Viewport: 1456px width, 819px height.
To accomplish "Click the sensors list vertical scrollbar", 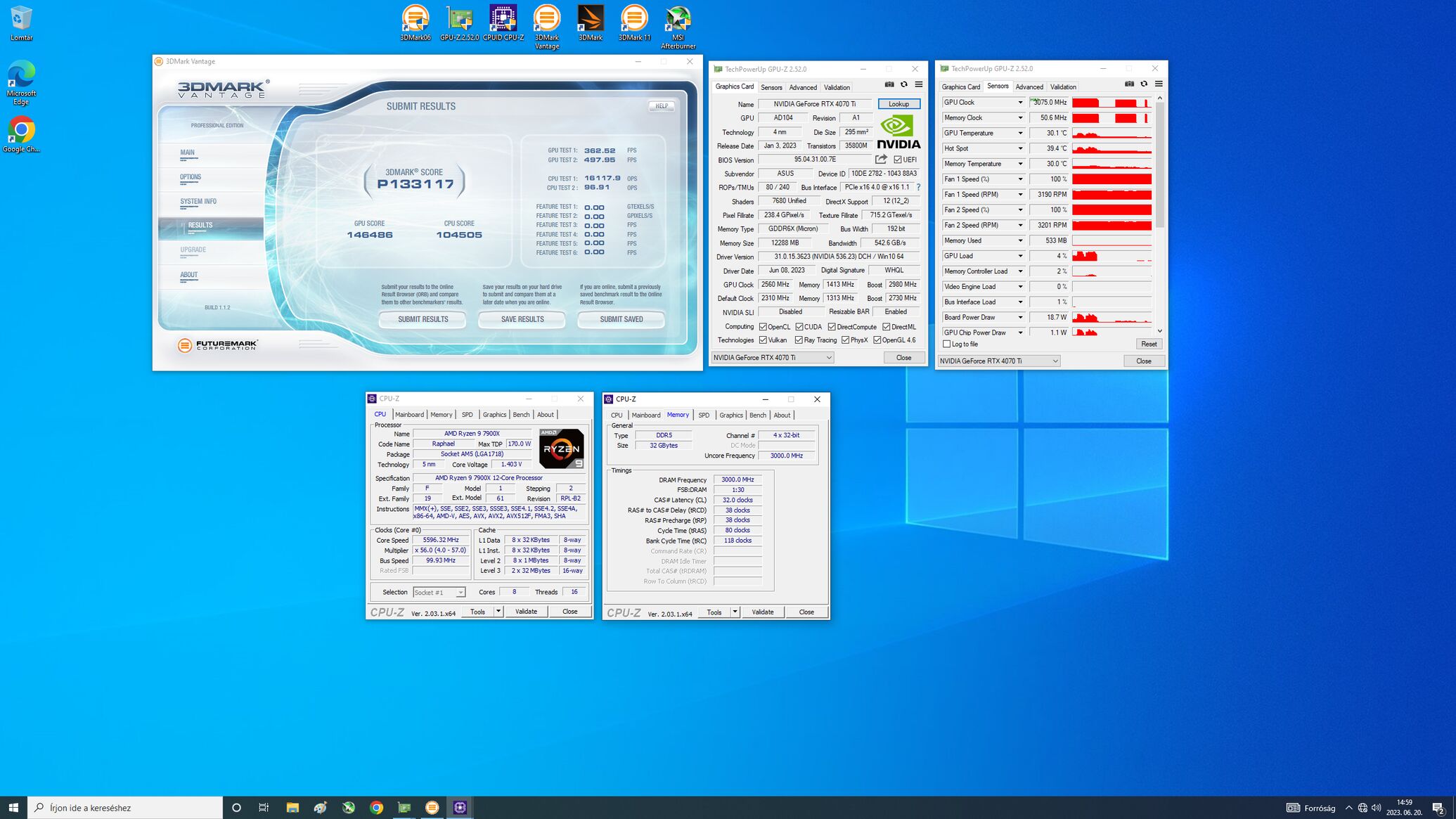I will pos(1159,165).
